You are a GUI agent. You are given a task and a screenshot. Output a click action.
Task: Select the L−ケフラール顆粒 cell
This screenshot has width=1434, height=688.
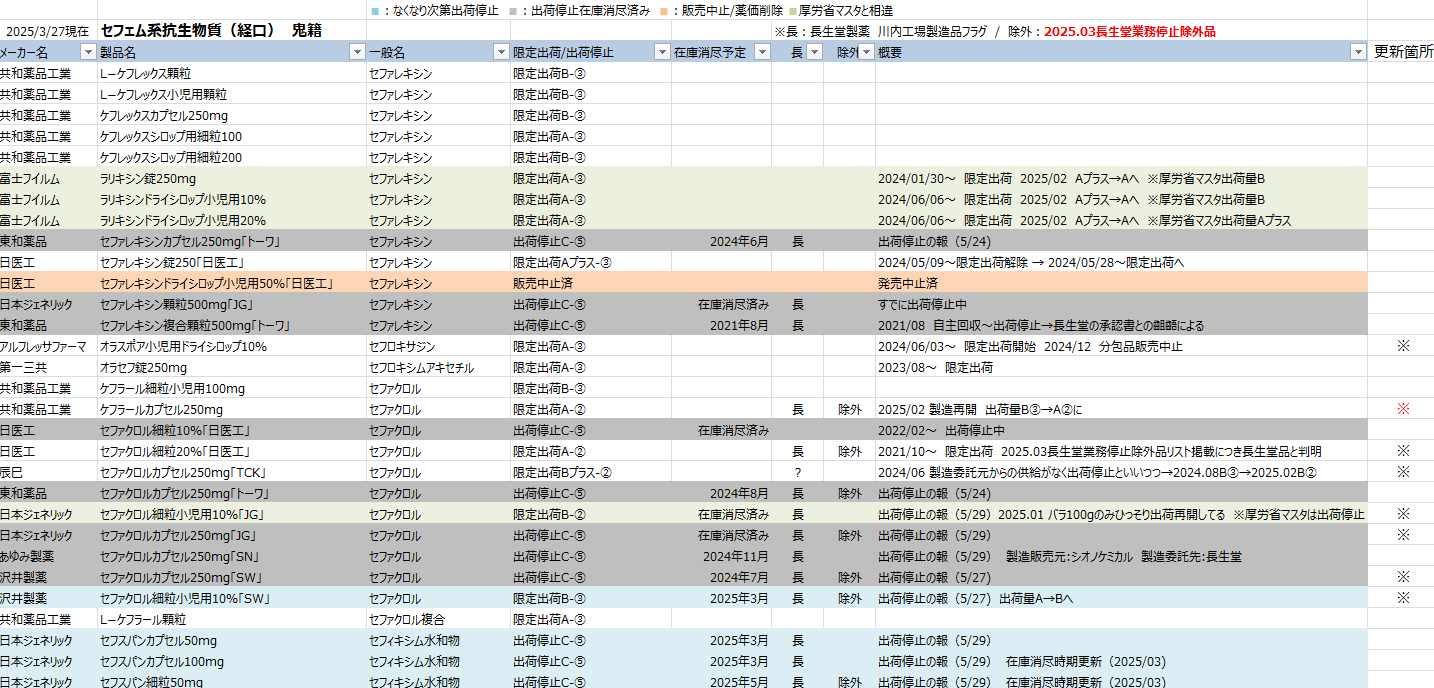coord(232,619)
